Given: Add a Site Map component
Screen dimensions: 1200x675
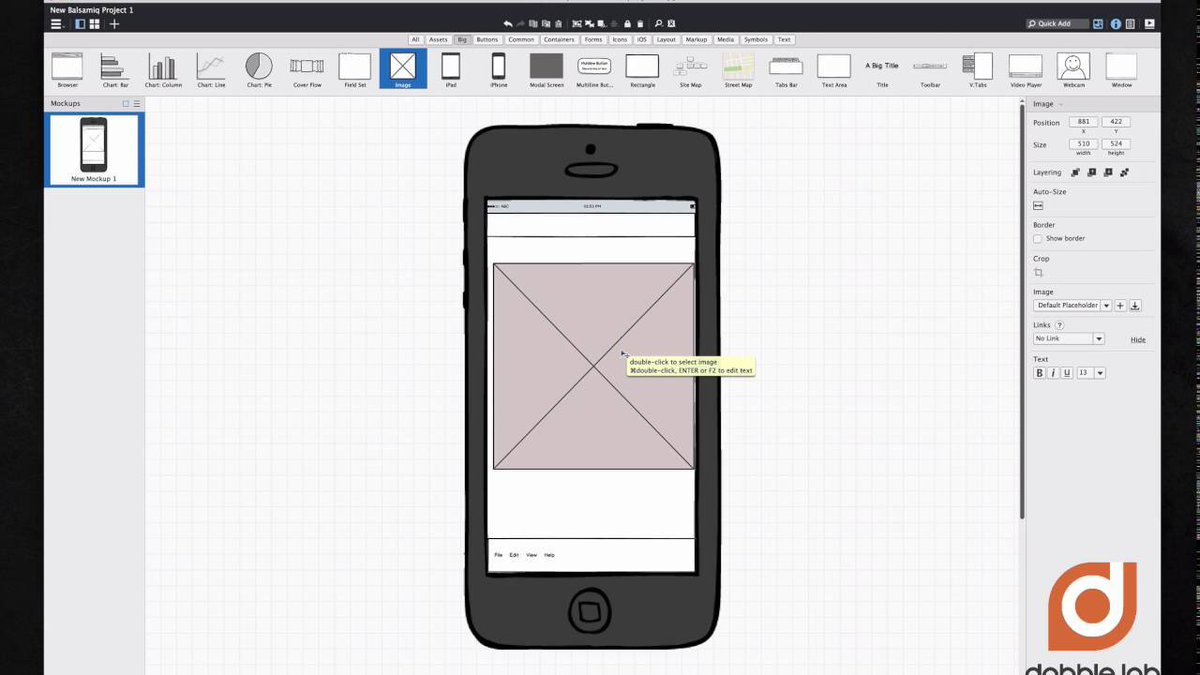Looking at the screenshot, I should coord(691,70).
